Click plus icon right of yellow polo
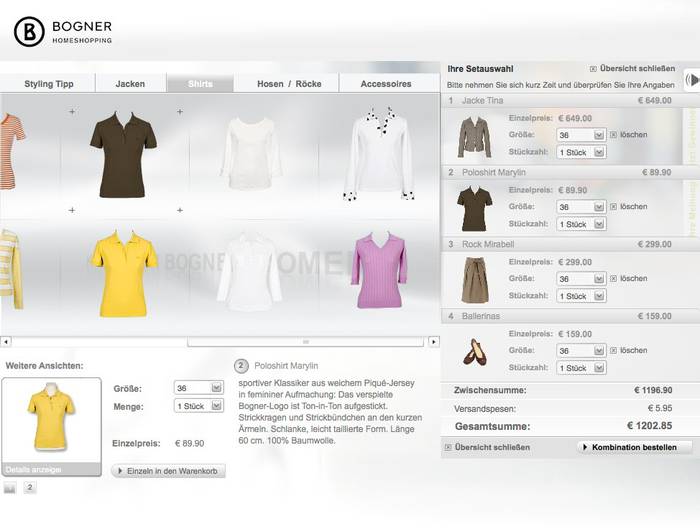Image resolution: width=700 pixels, height=532 pixels. pyautogui.click(x=180, y=210)
